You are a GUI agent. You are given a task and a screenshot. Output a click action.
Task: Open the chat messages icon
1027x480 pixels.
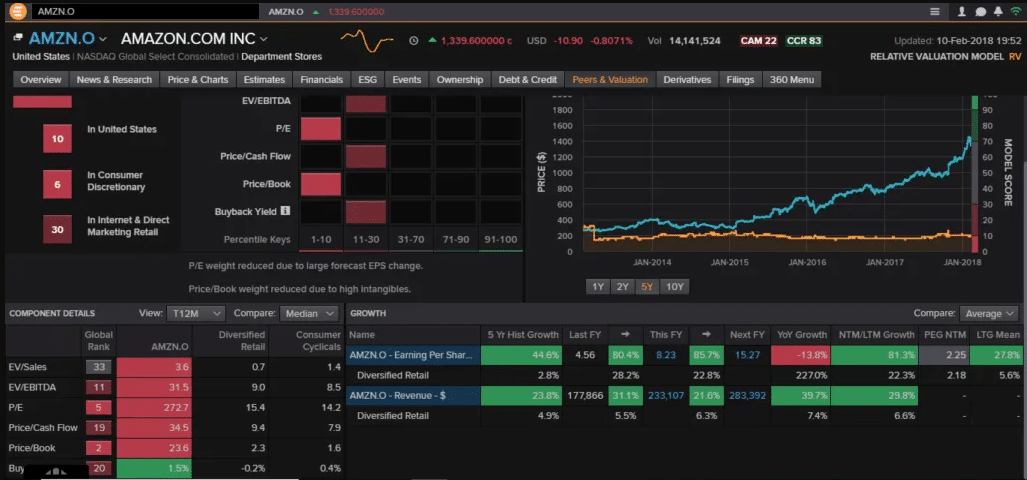click(x=980, y=12)
